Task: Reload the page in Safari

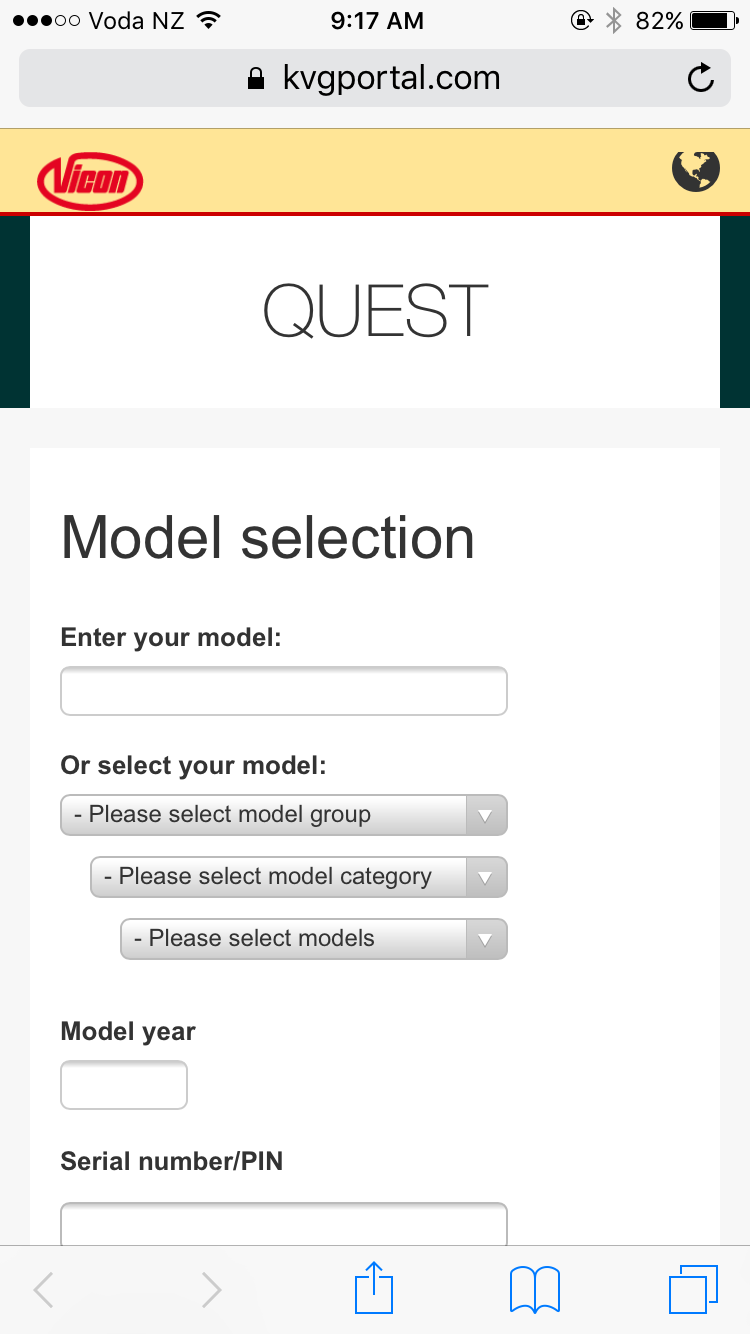Action: (x=701, y=78)
